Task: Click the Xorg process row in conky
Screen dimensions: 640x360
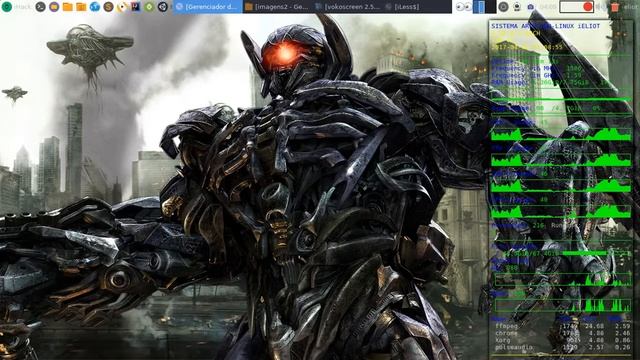Action: pyautogui.click(x=562, y=340)
